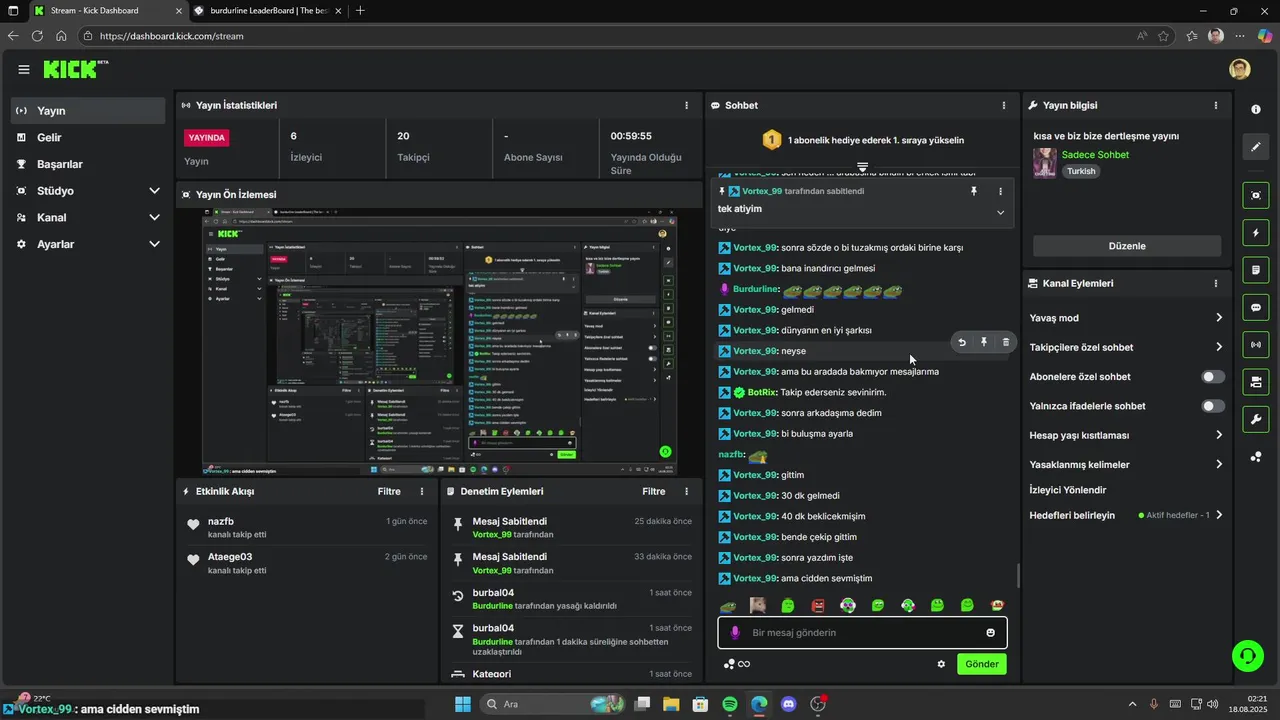Open Yayın İstatistikleri three-dot menu
The width and height of the screenshot is (1280, 720).
click(x=686, y=105)
